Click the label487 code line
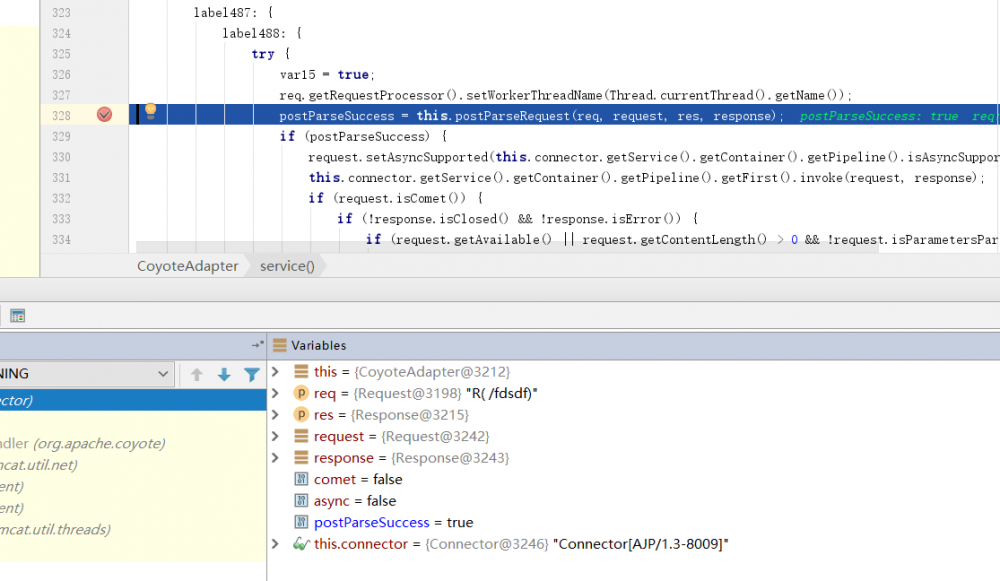1000x581 pixels. tap(234, 13)
